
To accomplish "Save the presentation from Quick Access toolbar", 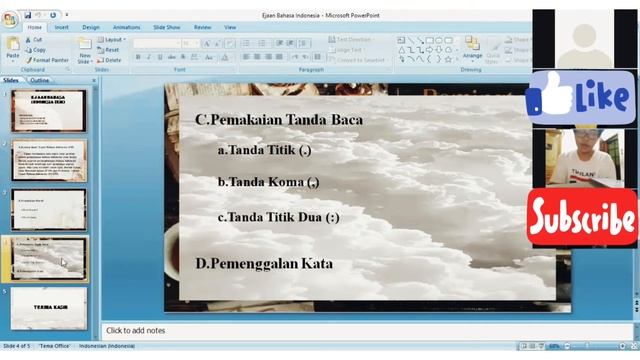I will 28,15.
